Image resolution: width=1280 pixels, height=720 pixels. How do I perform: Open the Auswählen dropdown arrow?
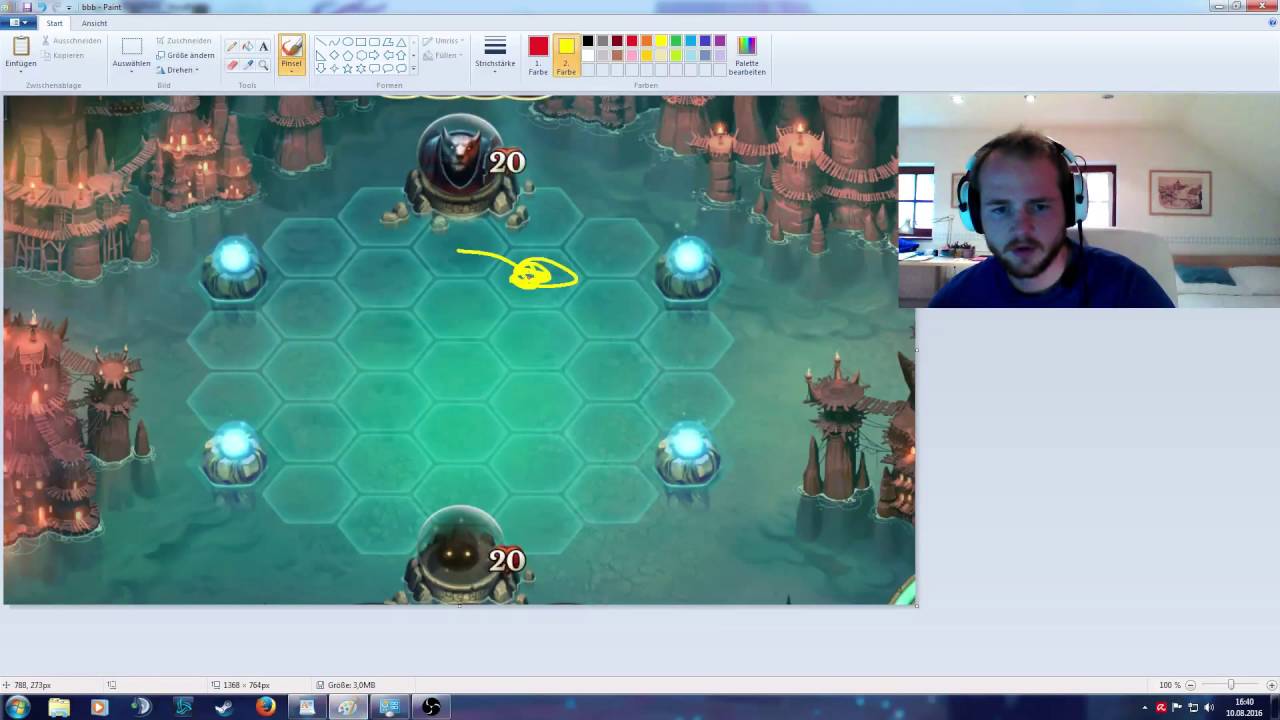point(132,72)
